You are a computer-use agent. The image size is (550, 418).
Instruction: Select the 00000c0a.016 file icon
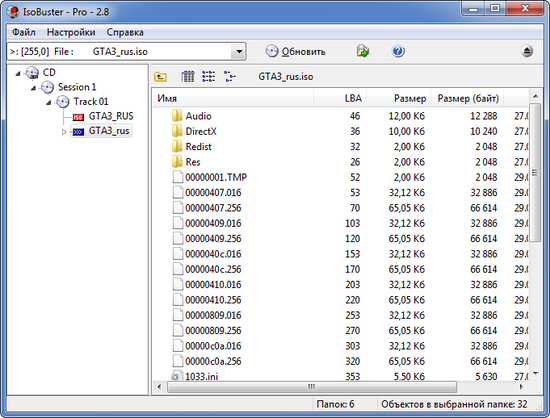click(178, 346)
